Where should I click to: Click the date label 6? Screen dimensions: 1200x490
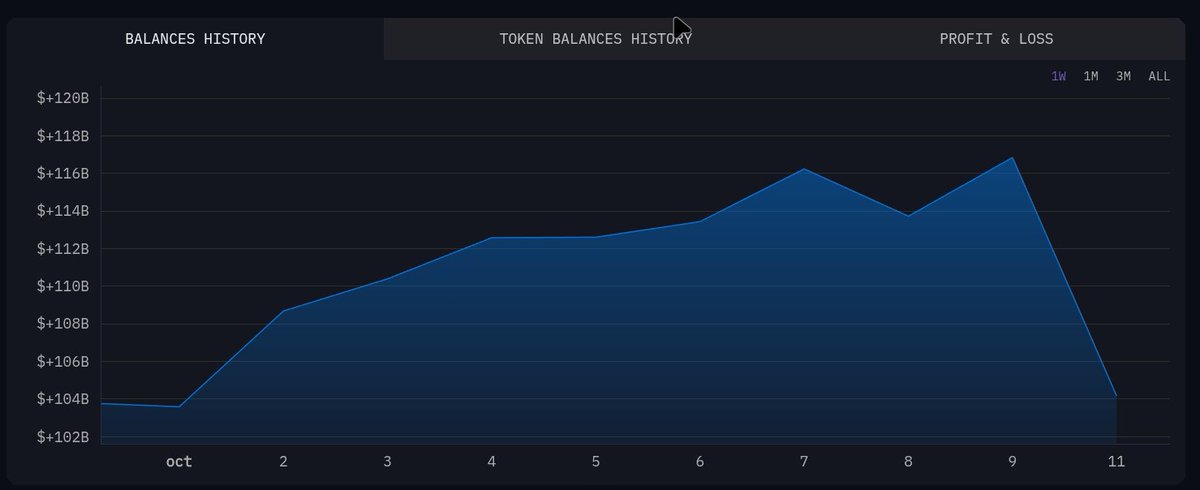click(x=700, y=462)
